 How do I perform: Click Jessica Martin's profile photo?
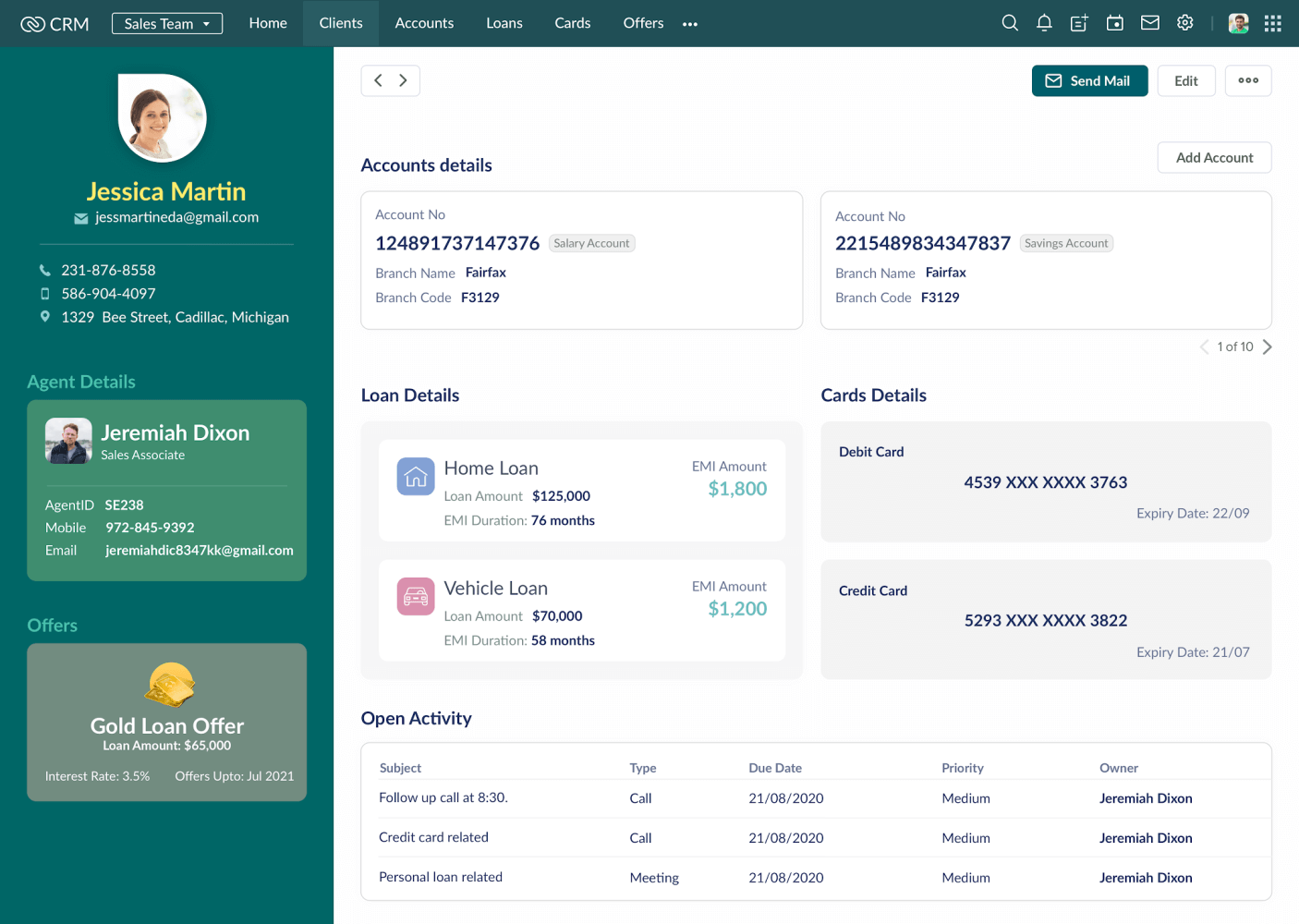(x=163, y=118)
